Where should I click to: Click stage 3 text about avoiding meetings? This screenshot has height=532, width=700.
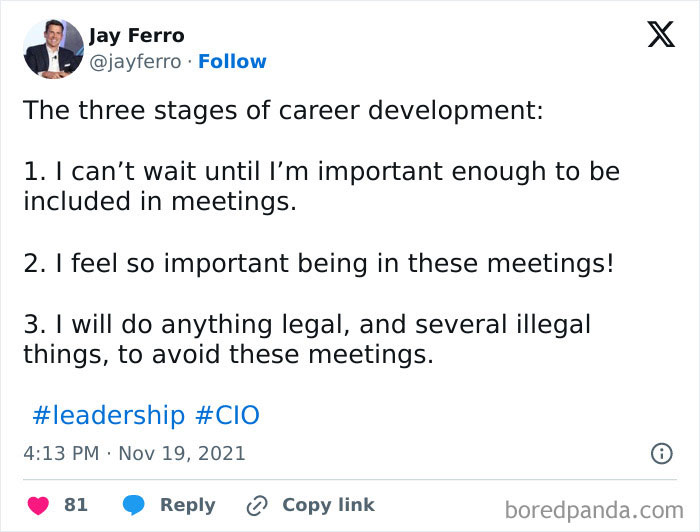[306, 339]
